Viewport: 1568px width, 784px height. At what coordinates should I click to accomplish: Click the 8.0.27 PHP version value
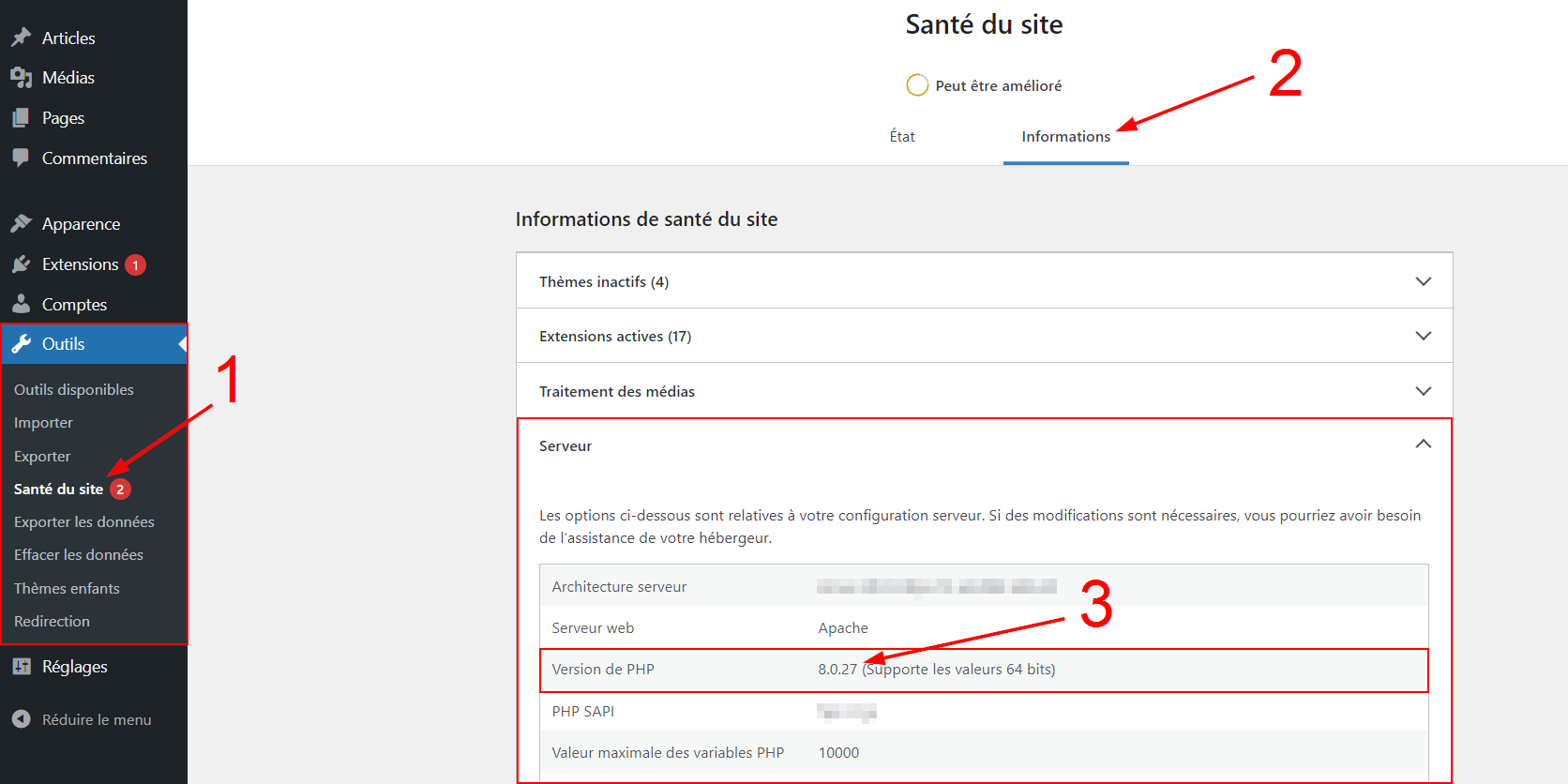tap(837, 670)
